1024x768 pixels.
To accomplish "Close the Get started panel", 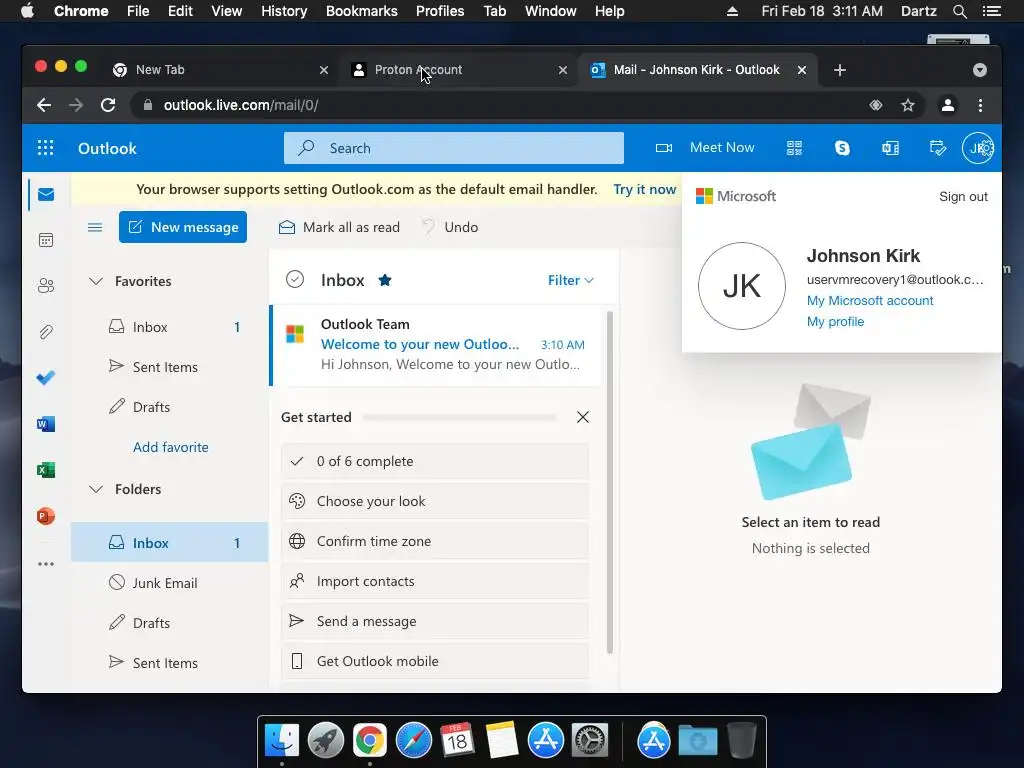I will 583,417.
